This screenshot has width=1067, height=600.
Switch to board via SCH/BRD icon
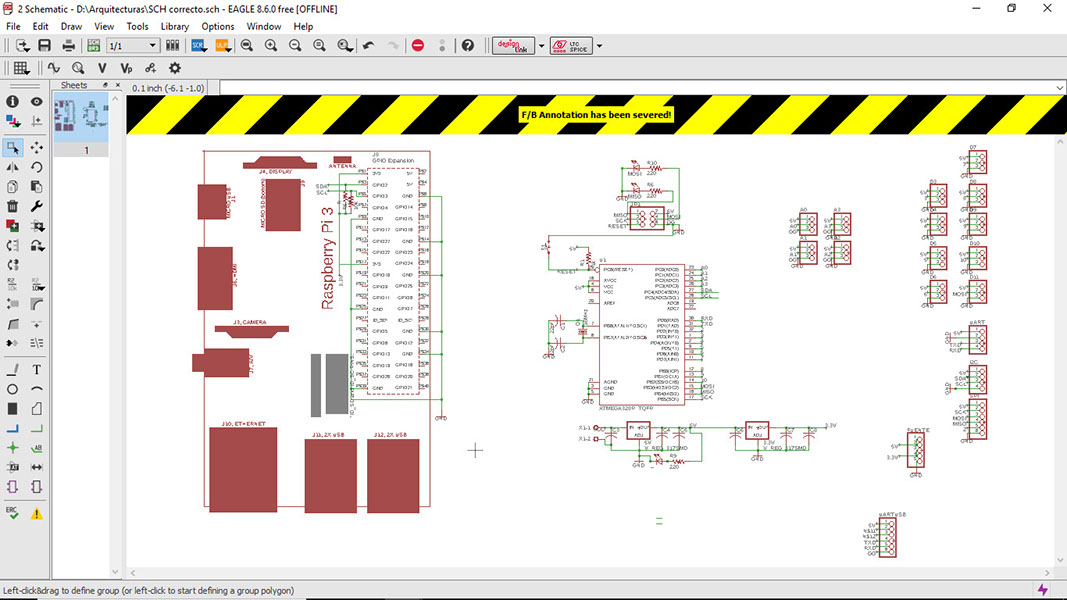pos(93,46)
